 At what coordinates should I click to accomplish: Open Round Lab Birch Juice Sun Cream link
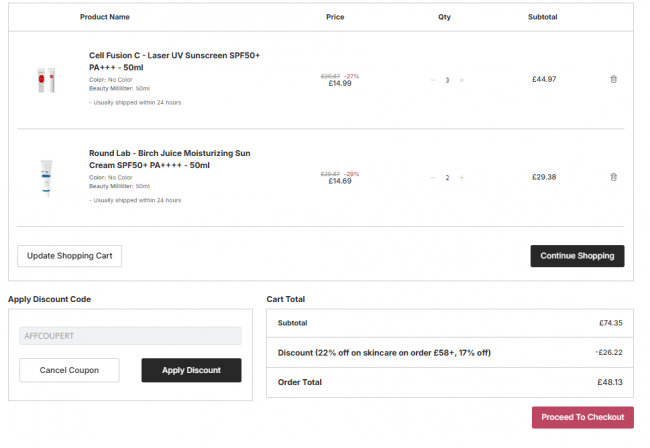pyautogui.click(x=170, y=159)
